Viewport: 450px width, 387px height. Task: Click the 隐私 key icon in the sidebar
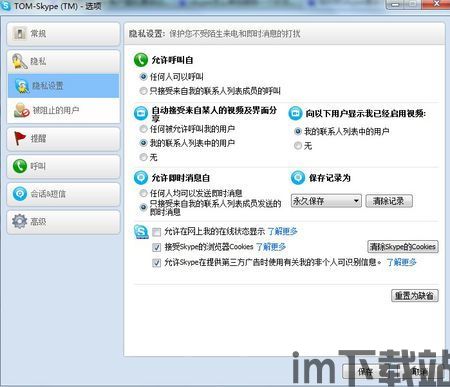(20, 61)
